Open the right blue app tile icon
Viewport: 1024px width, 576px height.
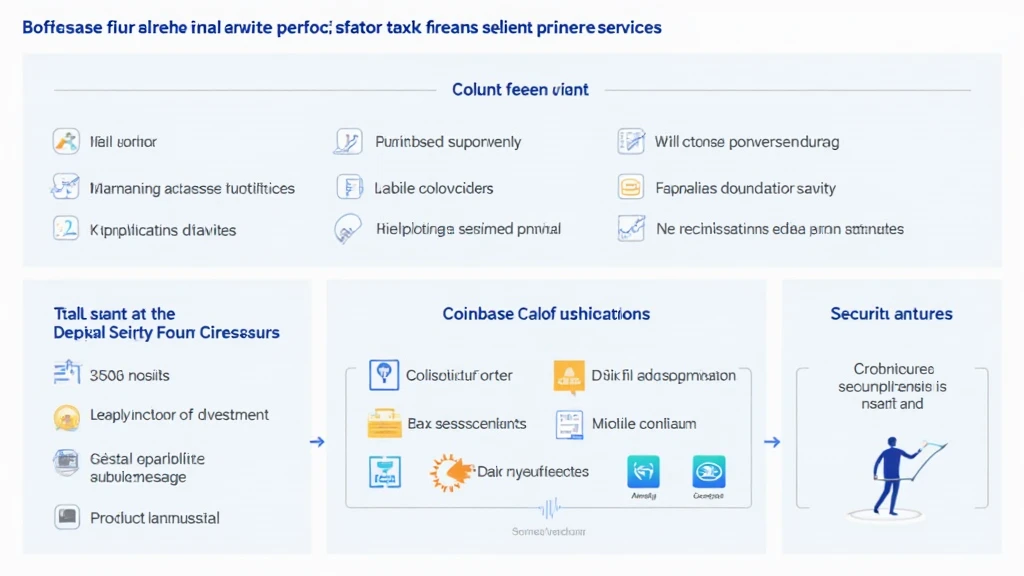pyautogui.click(x=709, y=472)
